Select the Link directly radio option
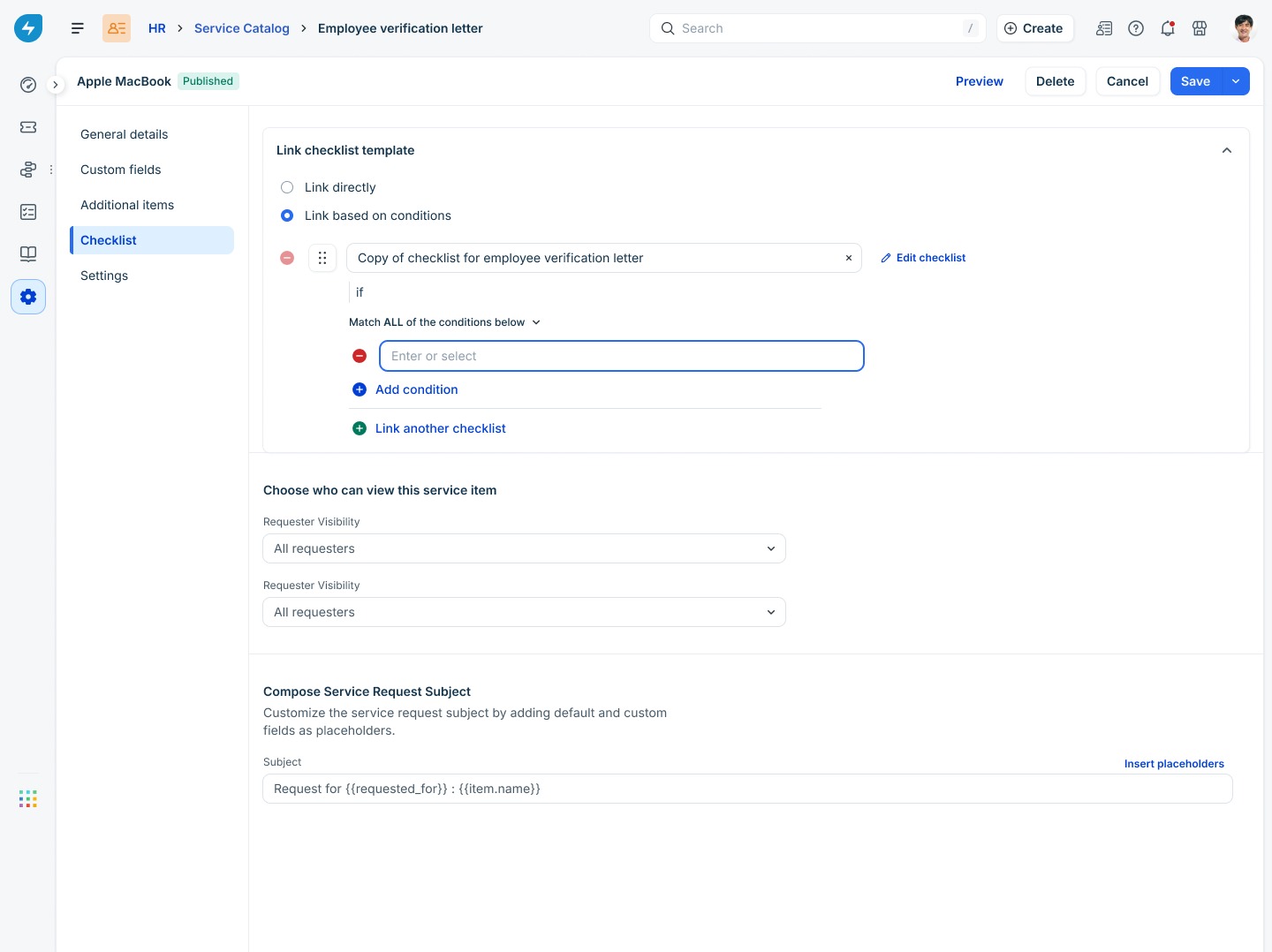 (x=287, y=187)
